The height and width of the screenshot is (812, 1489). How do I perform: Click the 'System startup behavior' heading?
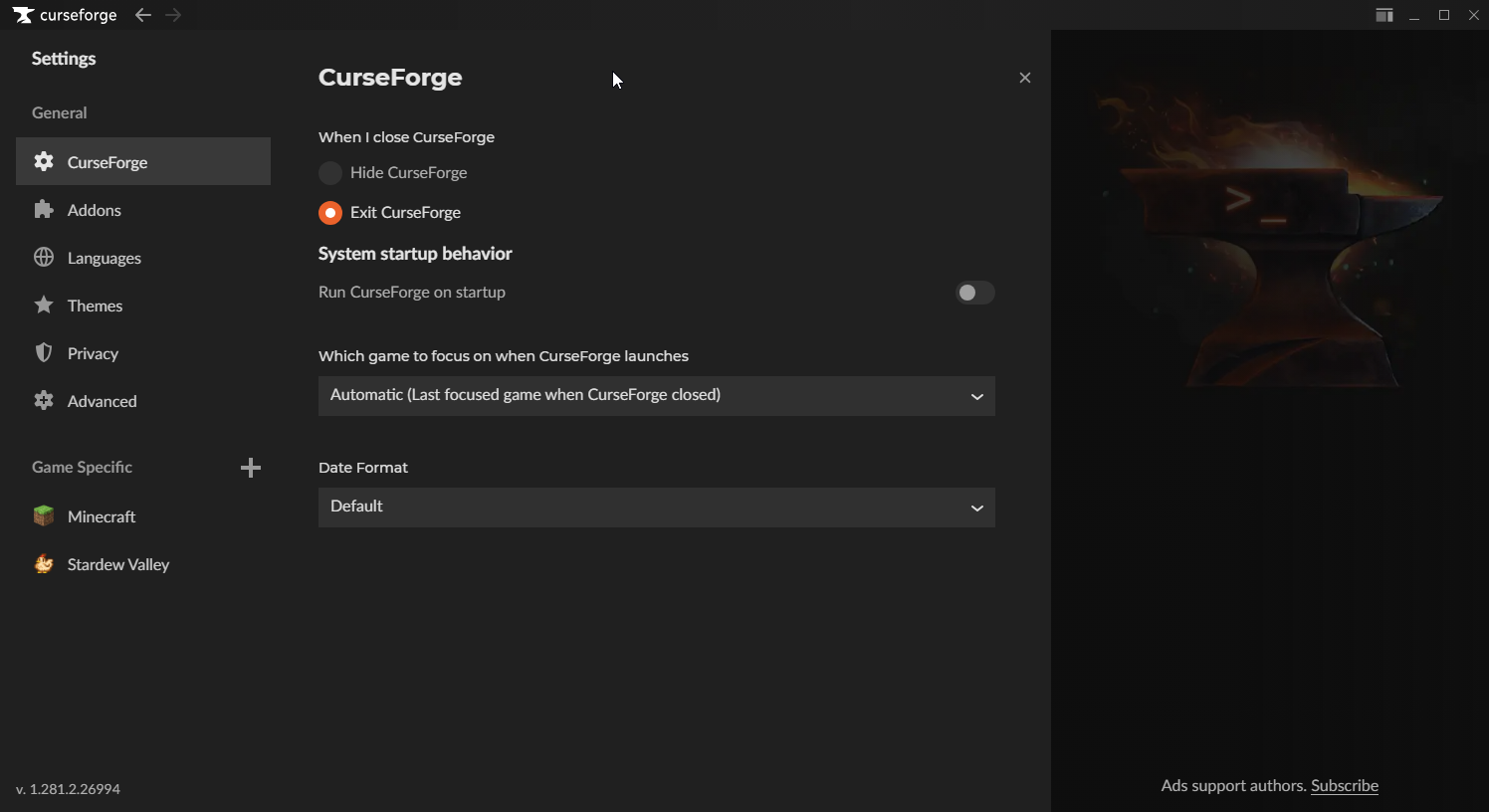coord(415,254)
